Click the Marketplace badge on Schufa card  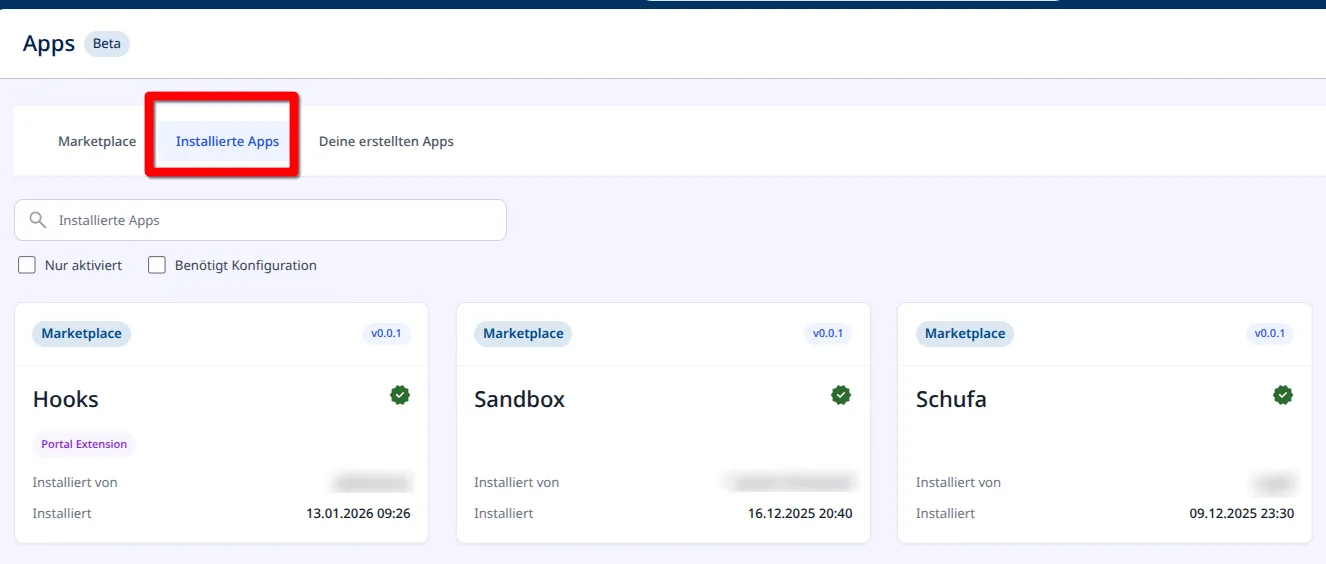(x=965, y=334)
